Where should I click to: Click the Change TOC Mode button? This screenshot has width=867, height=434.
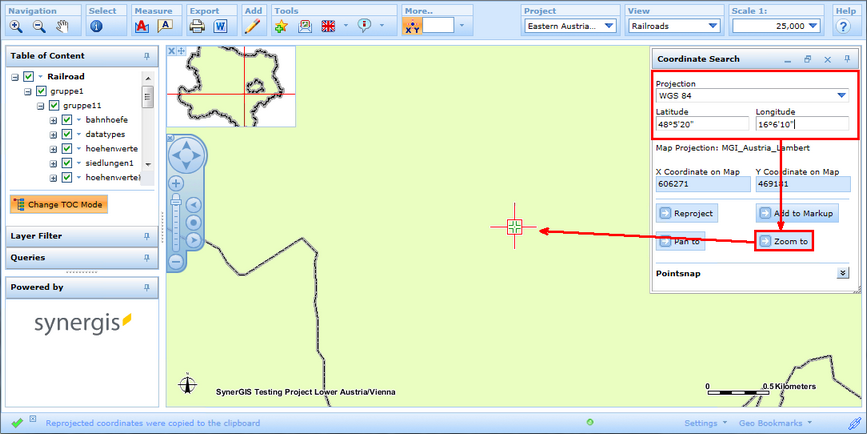point(59,205)
